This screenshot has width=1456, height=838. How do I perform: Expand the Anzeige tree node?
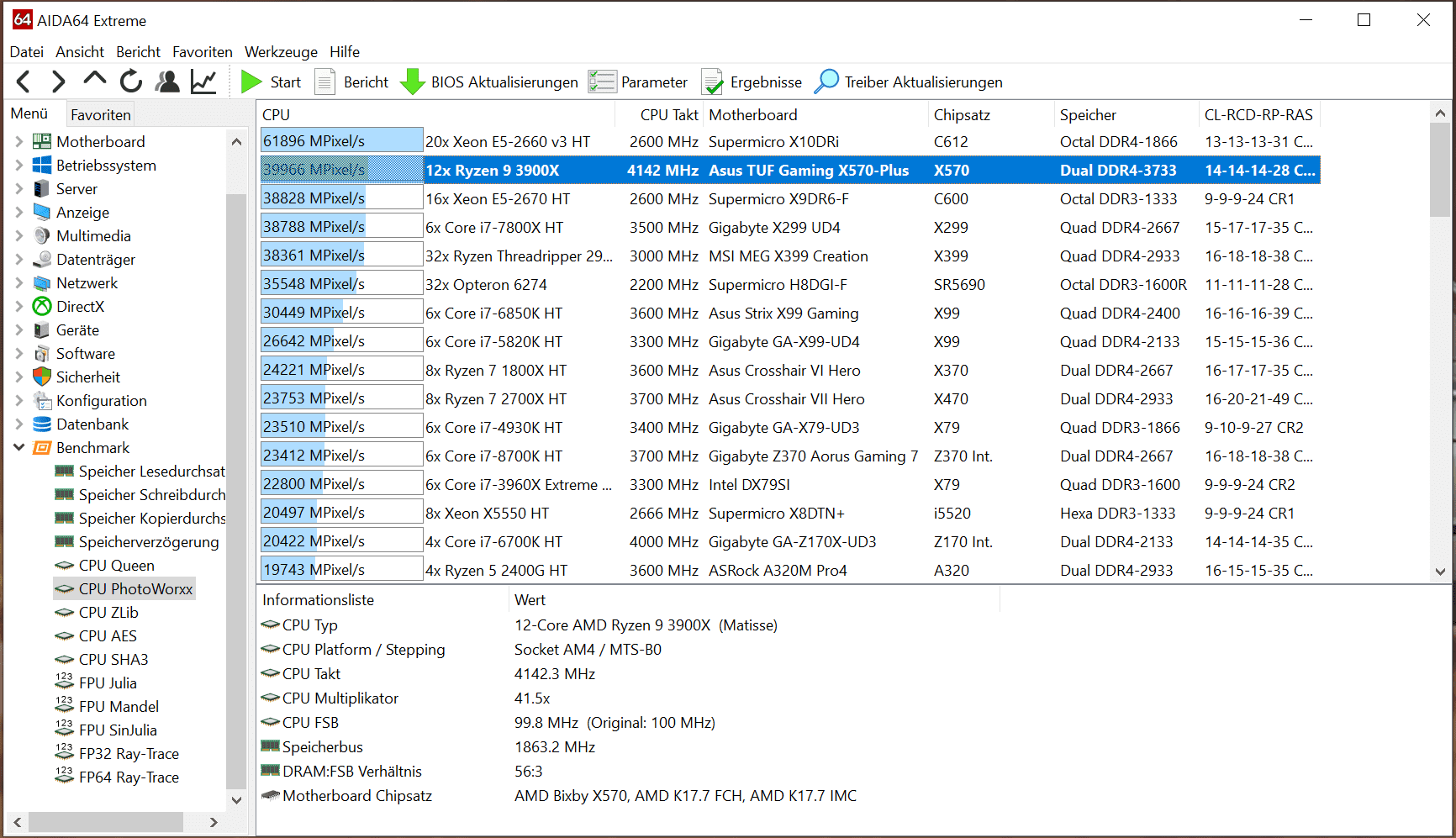(18, 212)
